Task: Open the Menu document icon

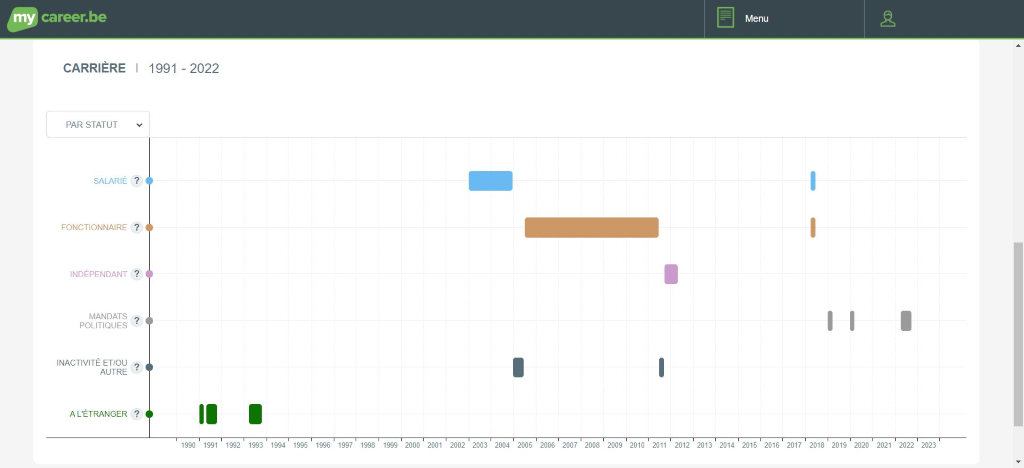Action: click(x=726, y=18)
